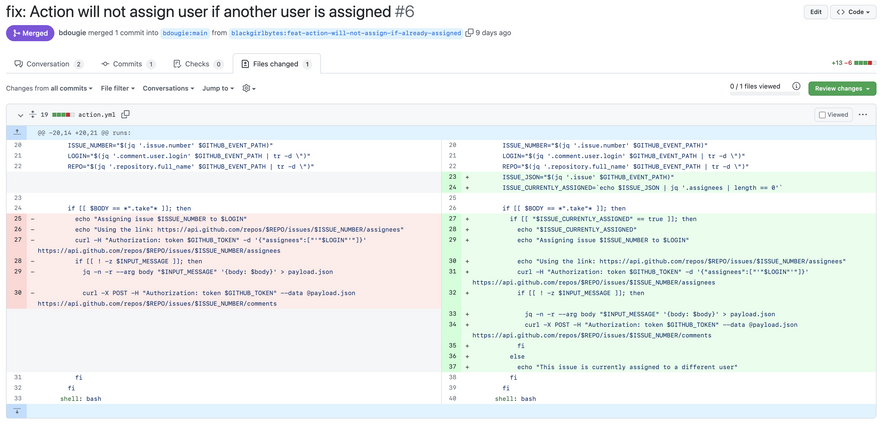Open the bdougie:main base branch link
The width and height of the screenshot is (880, 431).
pos(185,33)
